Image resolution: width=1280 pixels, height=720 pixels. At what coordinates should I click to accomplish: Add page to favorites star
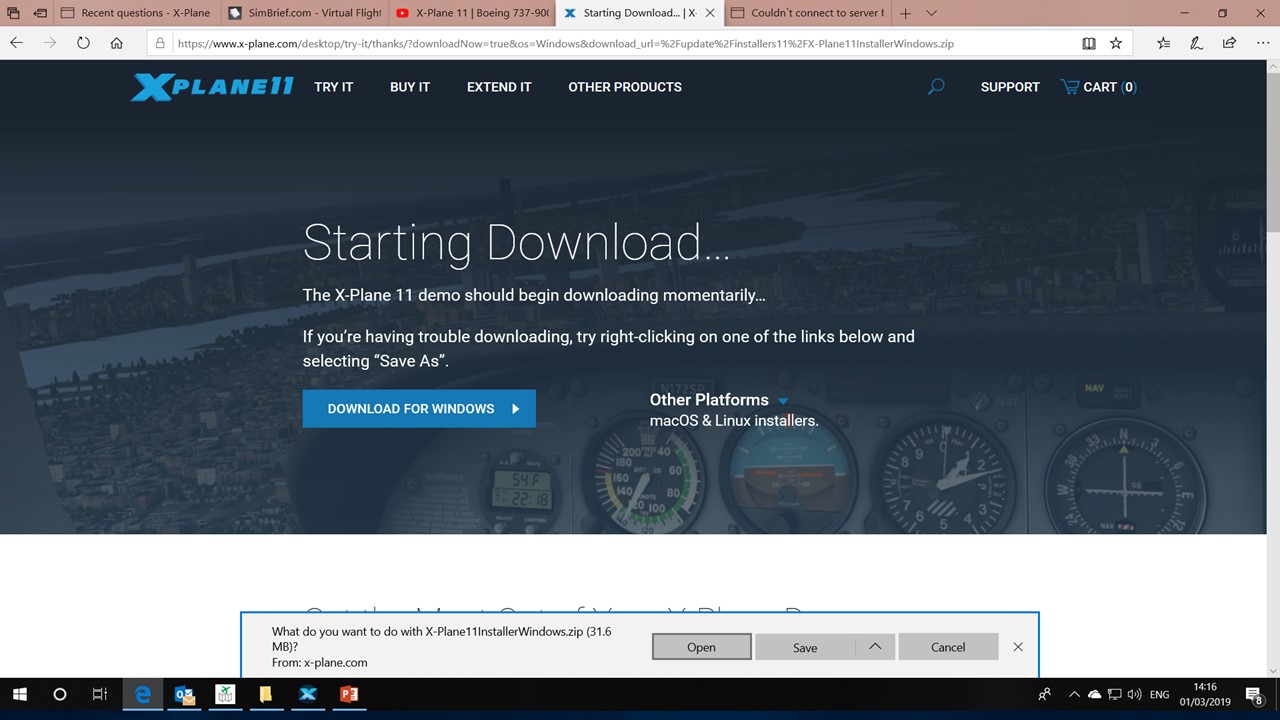[1116, 43]
